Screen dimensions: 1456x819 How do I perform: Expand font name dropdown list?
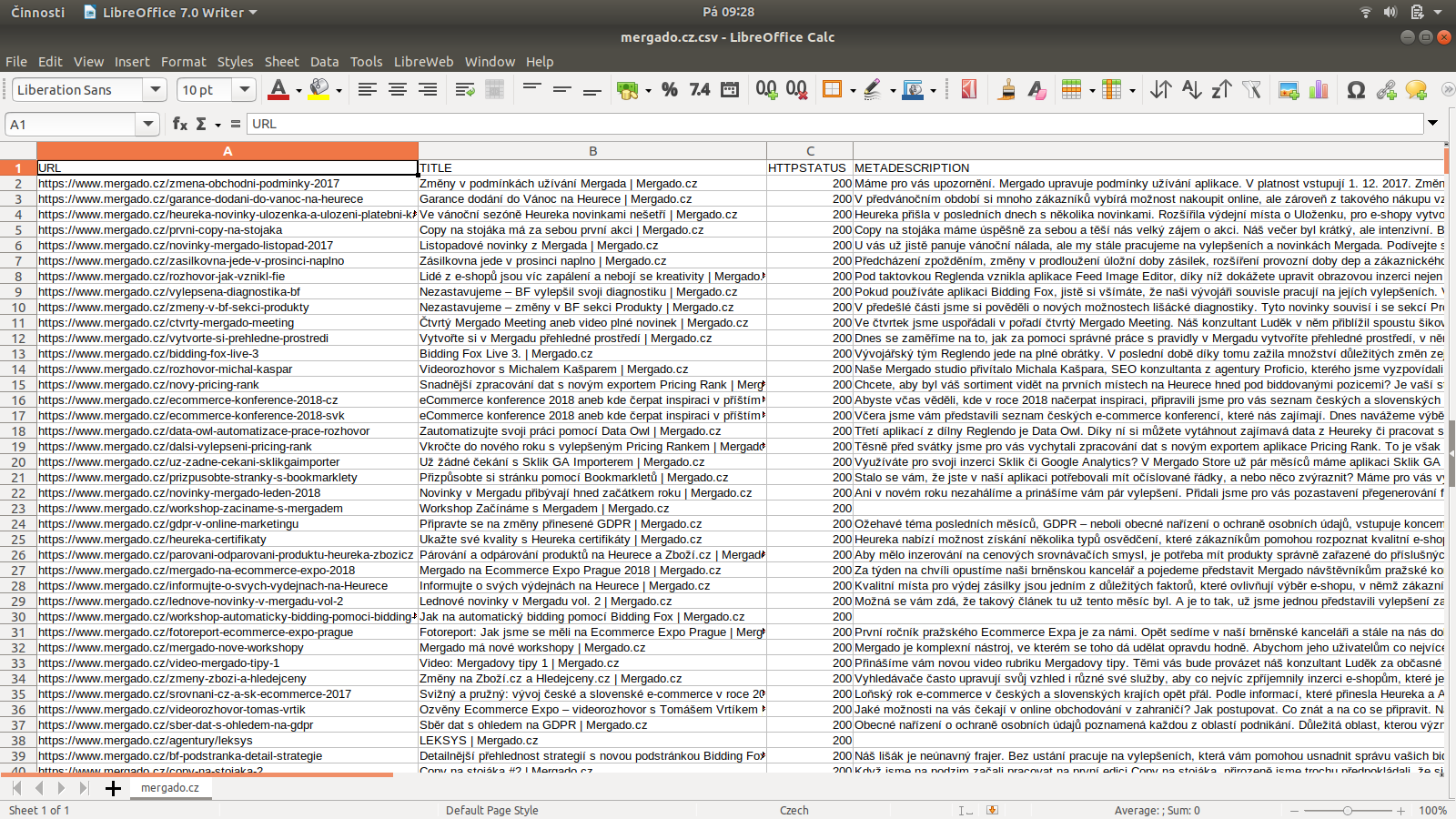156,89
